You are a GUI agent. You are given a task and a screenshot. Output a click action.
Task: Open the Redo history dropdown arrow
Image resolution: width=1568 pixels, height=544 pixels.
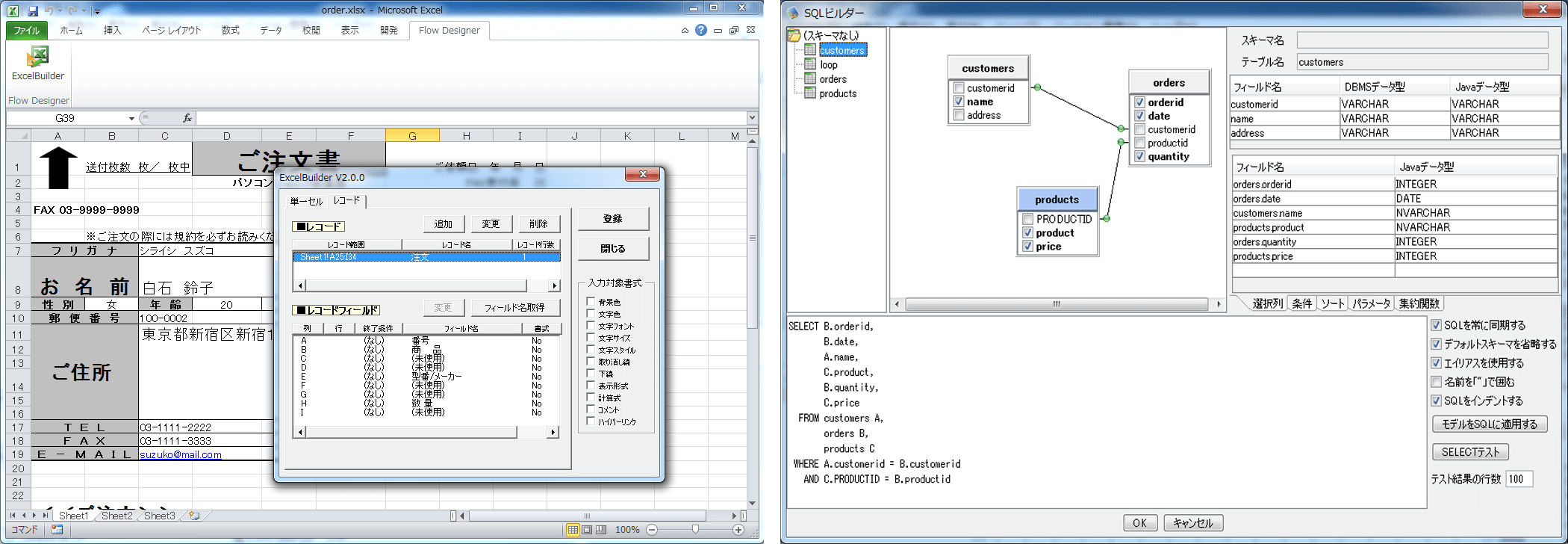(x=83, y=11)
